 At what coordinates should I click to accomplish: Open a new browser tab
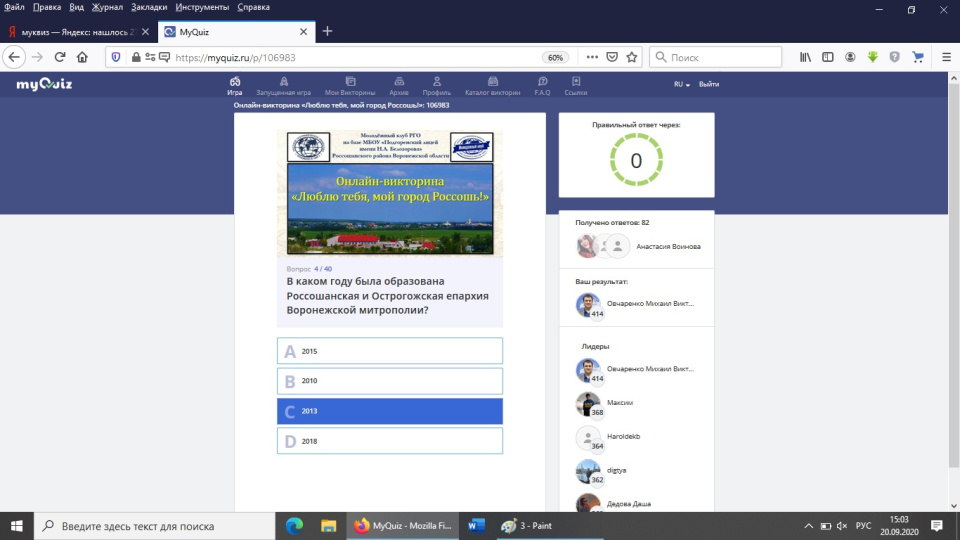point(328,31)
